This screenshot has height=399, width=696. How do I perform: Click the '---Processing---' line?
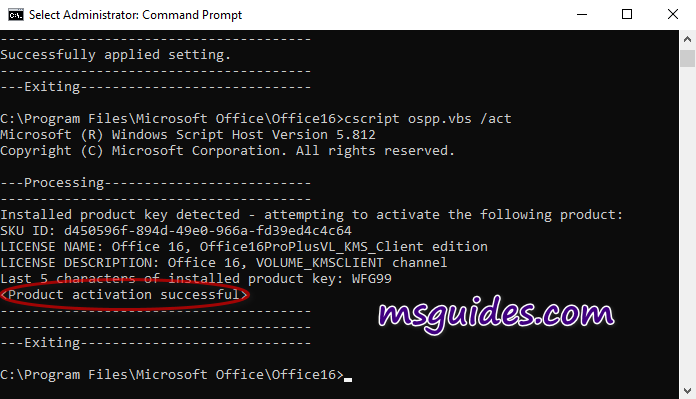click(155, 183)
